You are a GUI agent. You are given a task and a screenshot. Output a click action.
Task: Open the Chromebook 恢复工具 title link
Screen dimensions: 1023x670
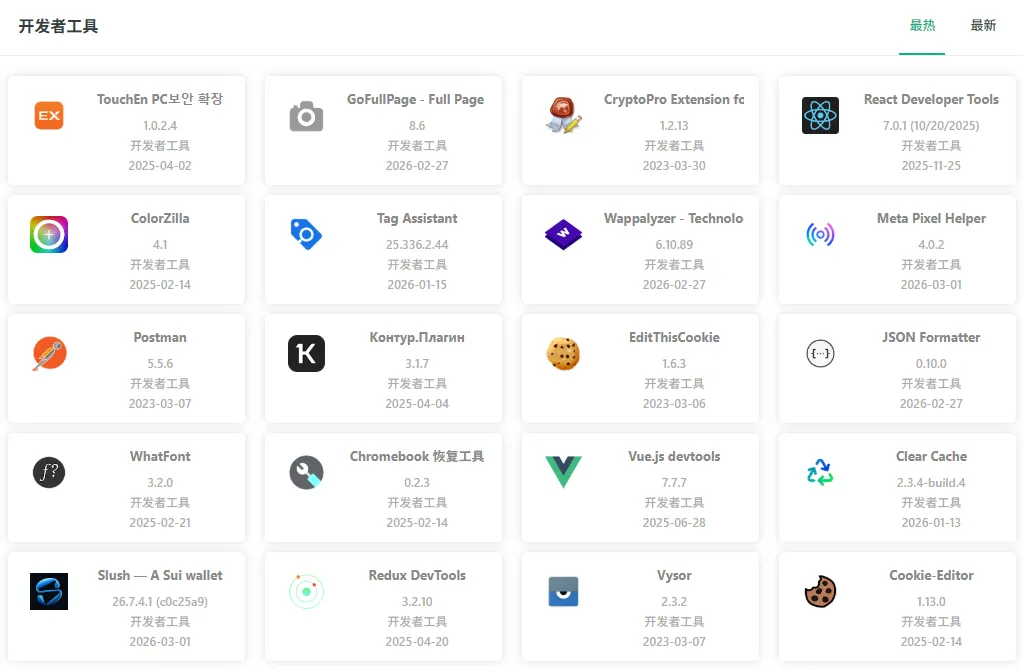[417, 456]
